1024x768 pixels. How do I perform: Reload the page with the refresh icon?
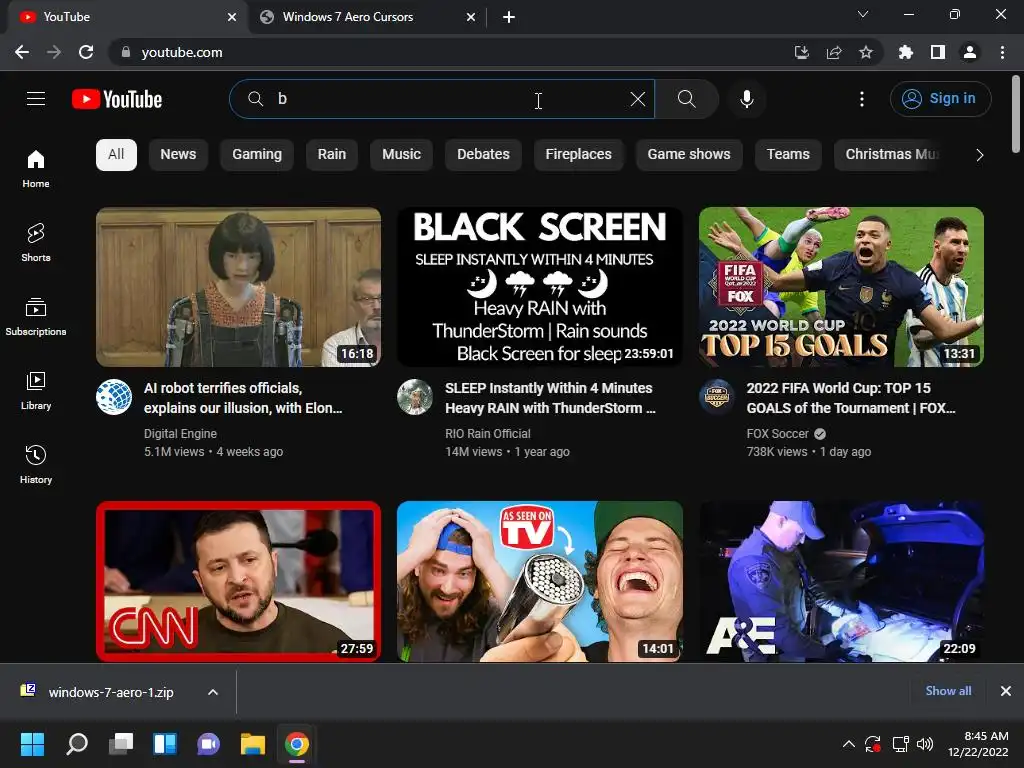point(86,52)
